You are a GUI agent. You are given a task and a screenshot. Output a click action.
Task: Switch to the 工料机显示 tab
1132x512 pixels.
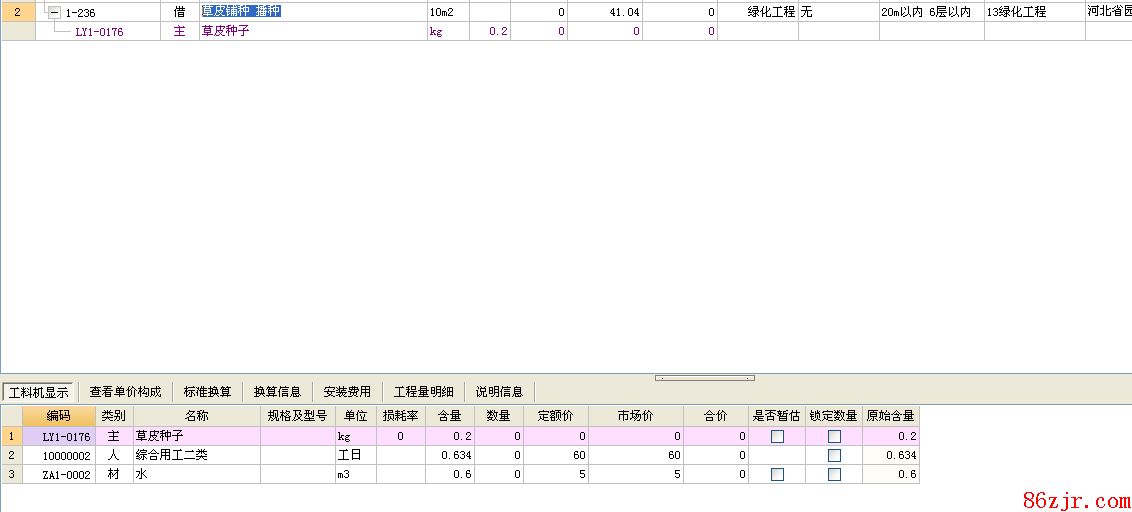pyautogui.click(x=37, y=392)
